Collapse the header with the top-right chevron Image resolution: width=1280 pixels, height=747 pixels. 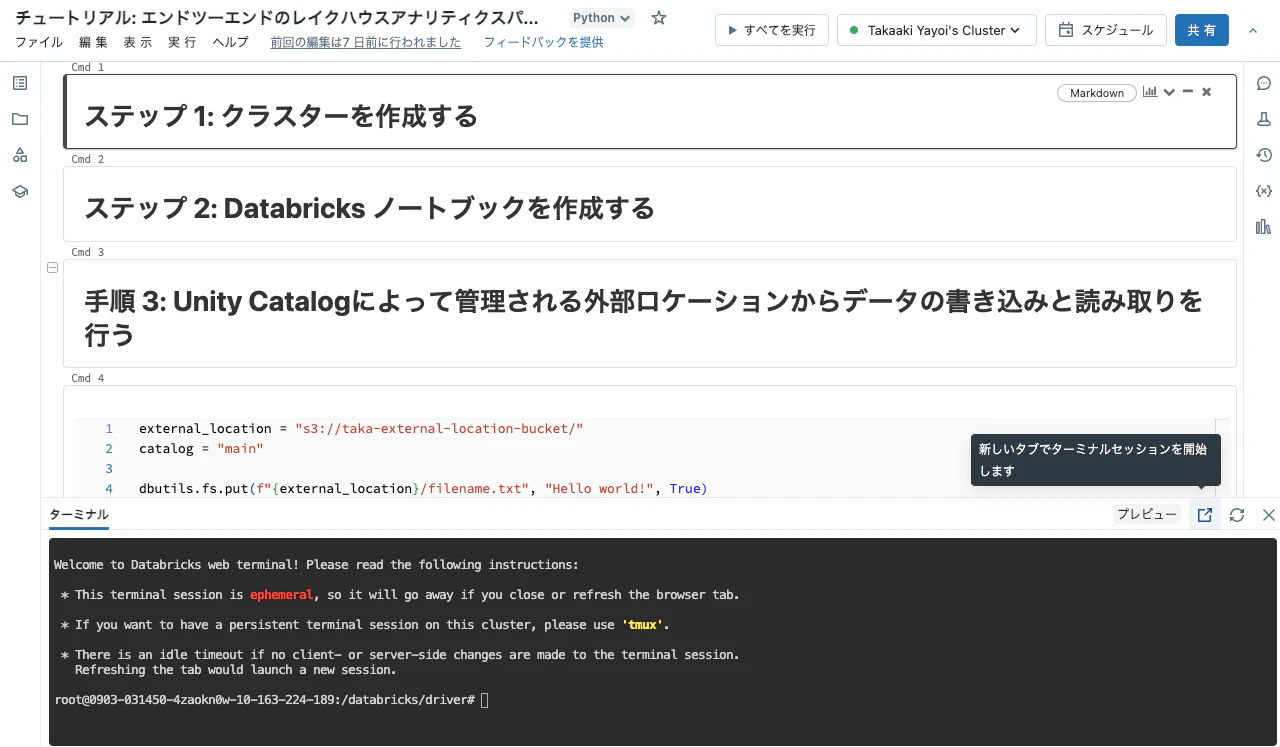[1253, 30]
